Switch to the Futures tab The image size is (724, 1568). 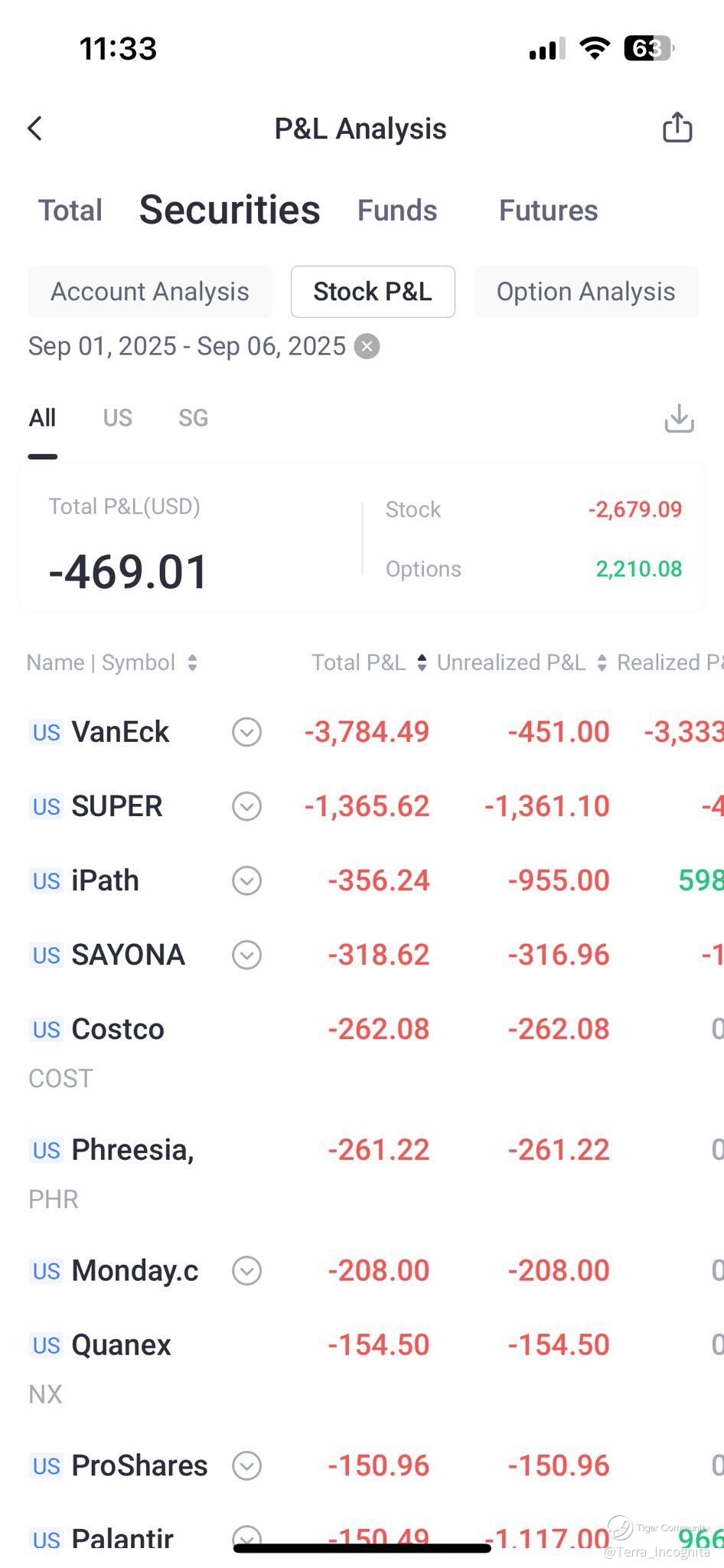[548, 211]
